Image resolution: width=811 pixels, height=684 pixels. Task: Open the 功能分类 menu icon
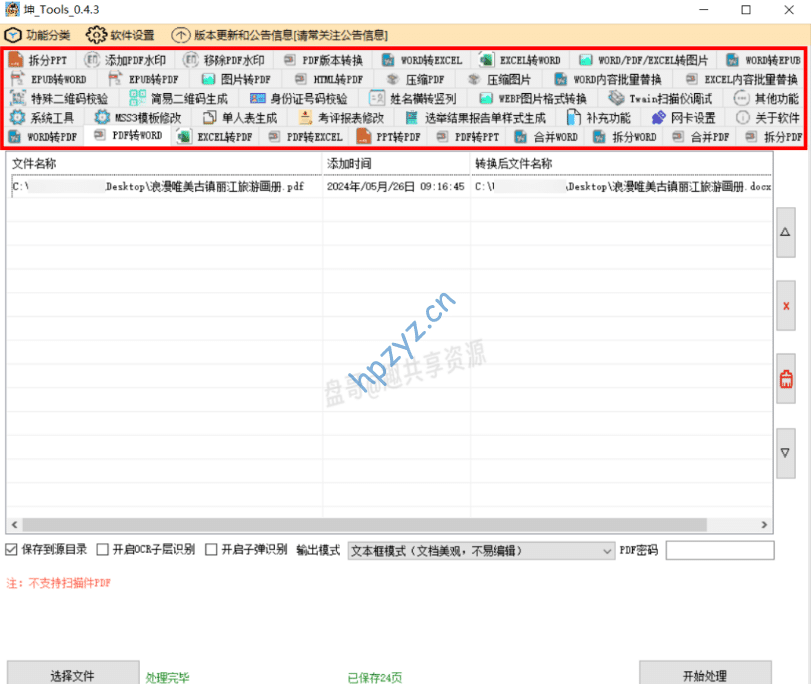point(15,35)
